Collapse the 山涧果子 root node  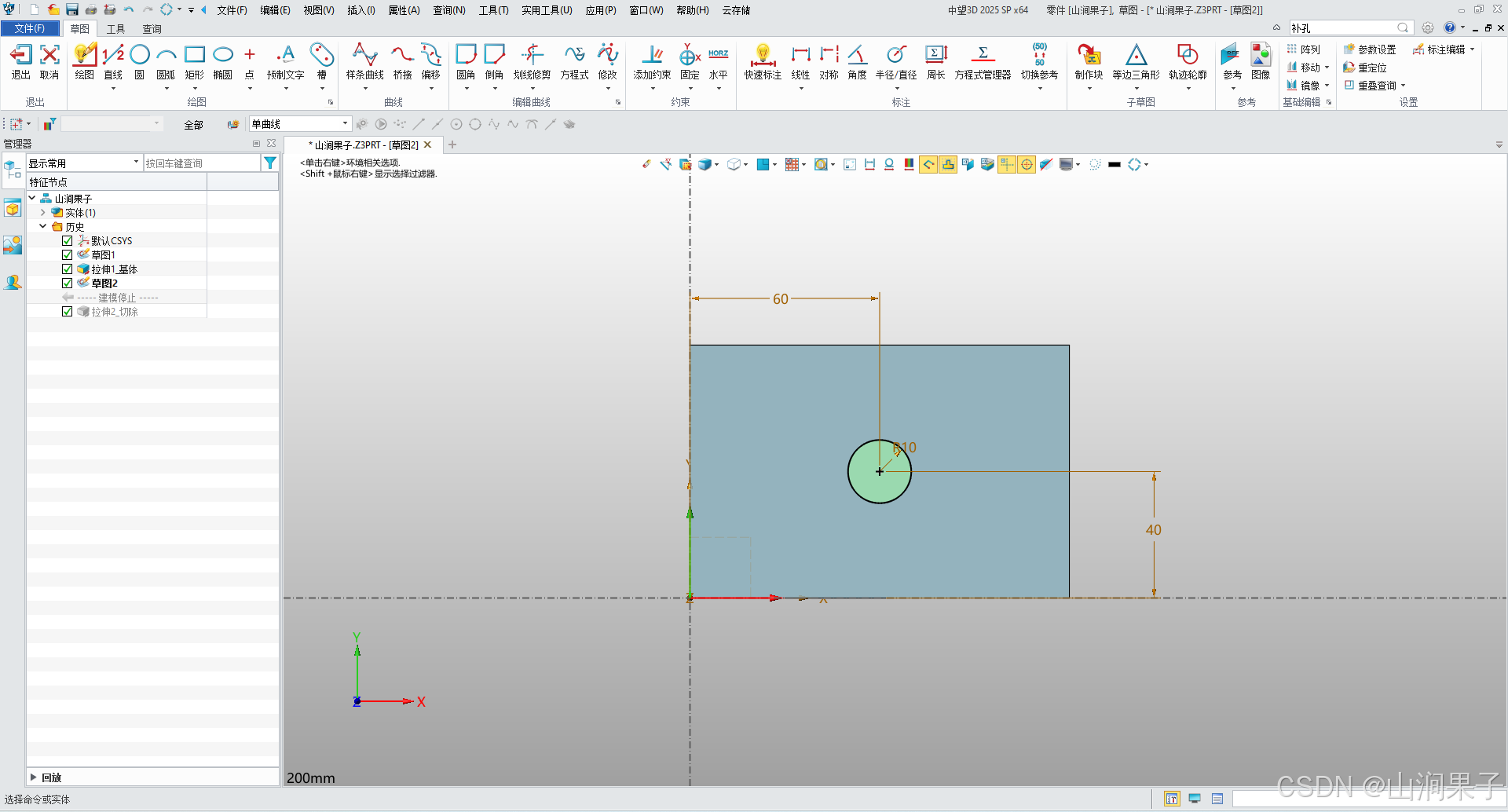pyautogui.click(x=32, y=199)
